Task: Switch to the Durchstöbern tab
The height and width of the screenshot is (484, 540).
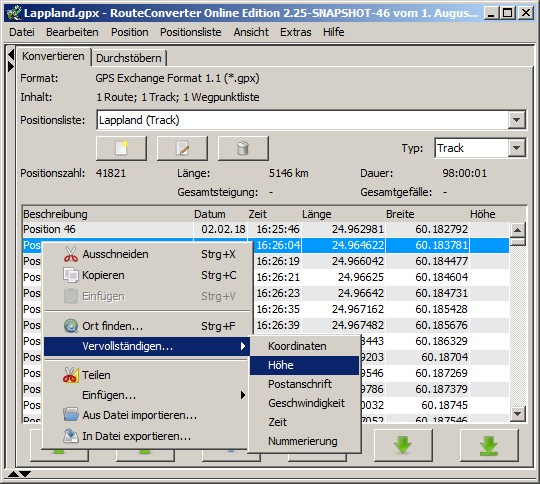Action: coord(129,58)
